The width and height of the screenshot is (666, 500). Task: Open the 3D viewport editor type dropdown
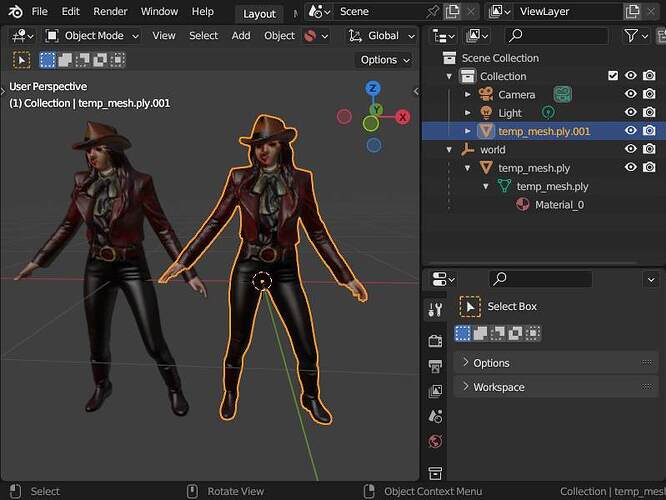[x=23, y=36]
